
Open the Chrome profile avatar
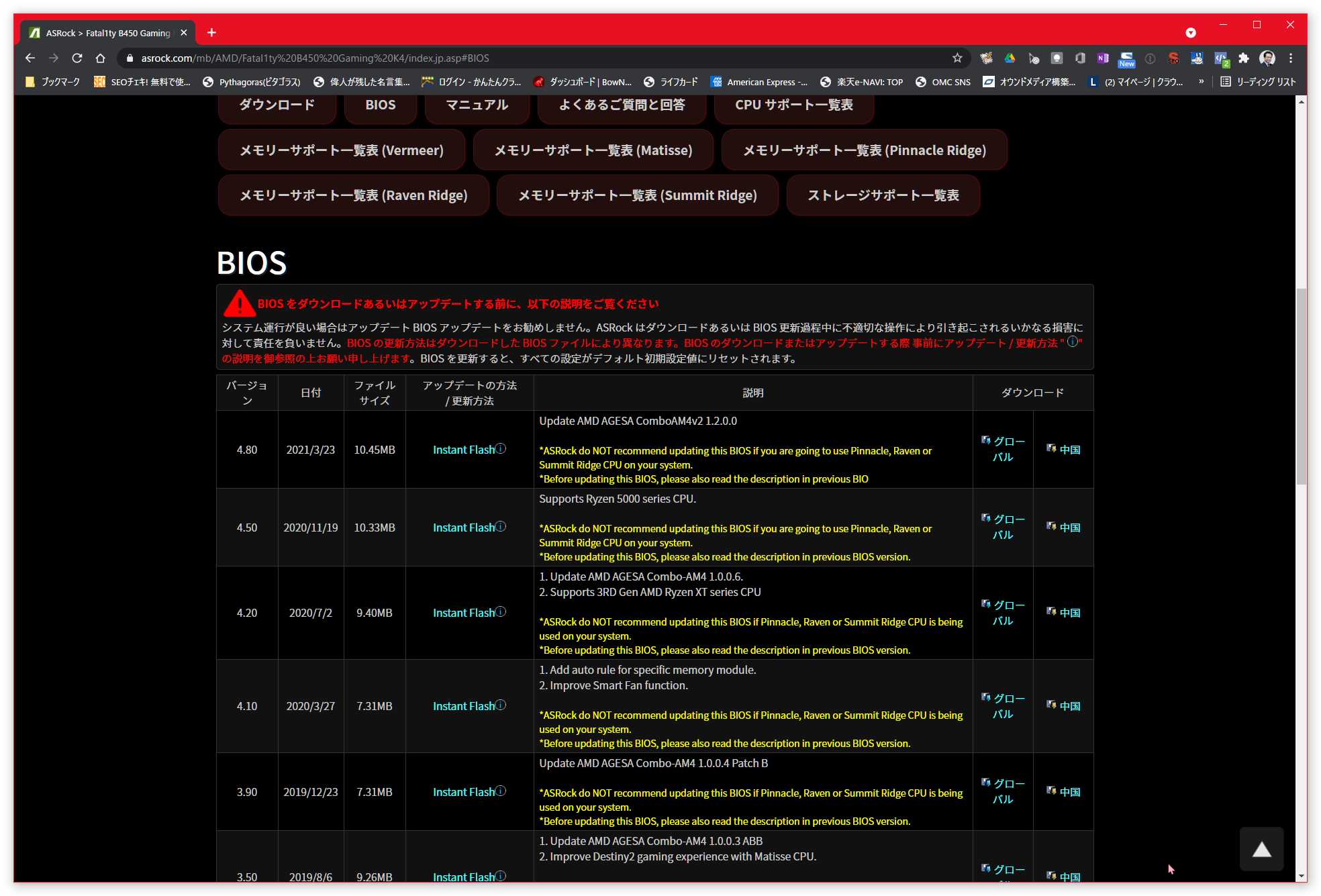point(1267,58)
